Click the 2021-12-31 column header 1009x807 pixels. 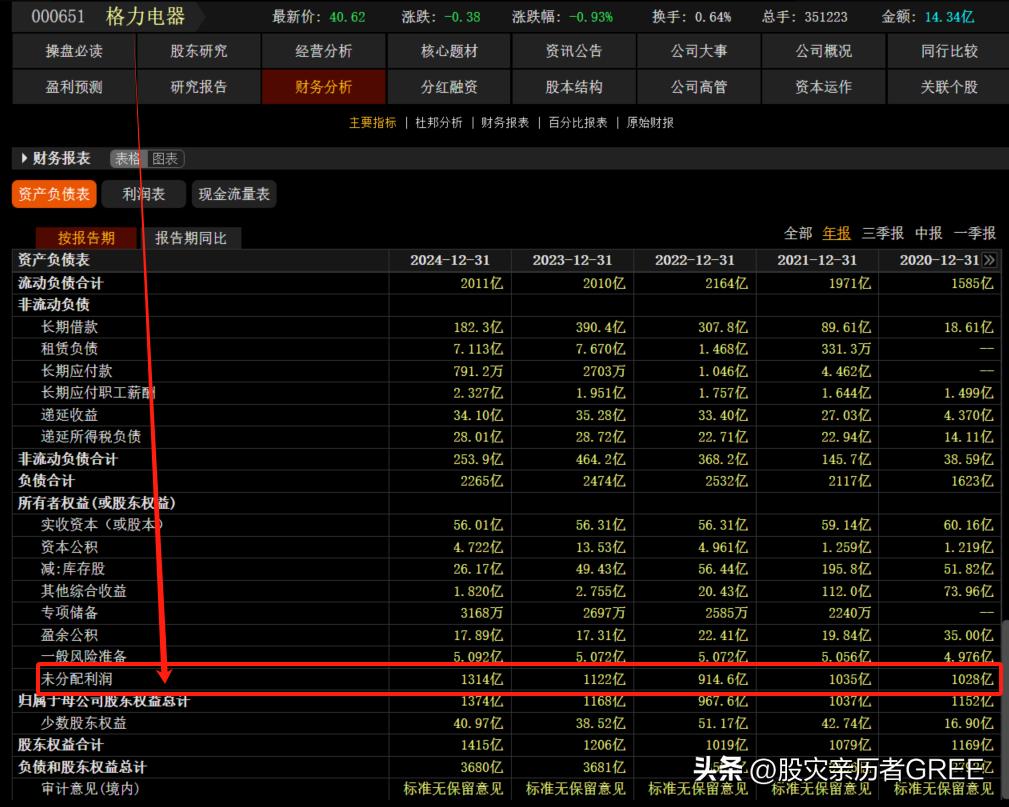click(x=817, y=260)
